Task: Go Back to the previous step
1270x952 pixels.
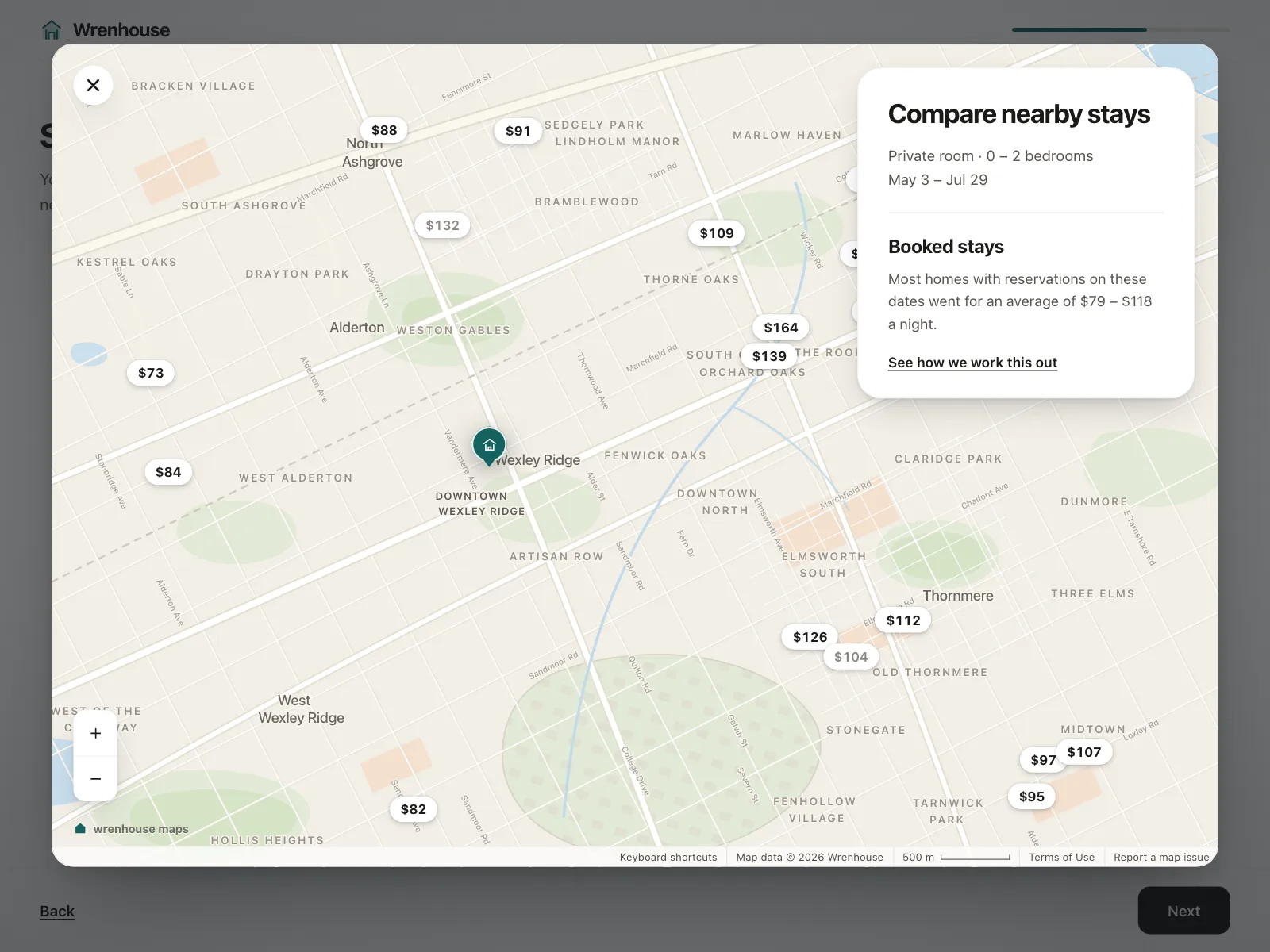Action: tap(57, 911)
